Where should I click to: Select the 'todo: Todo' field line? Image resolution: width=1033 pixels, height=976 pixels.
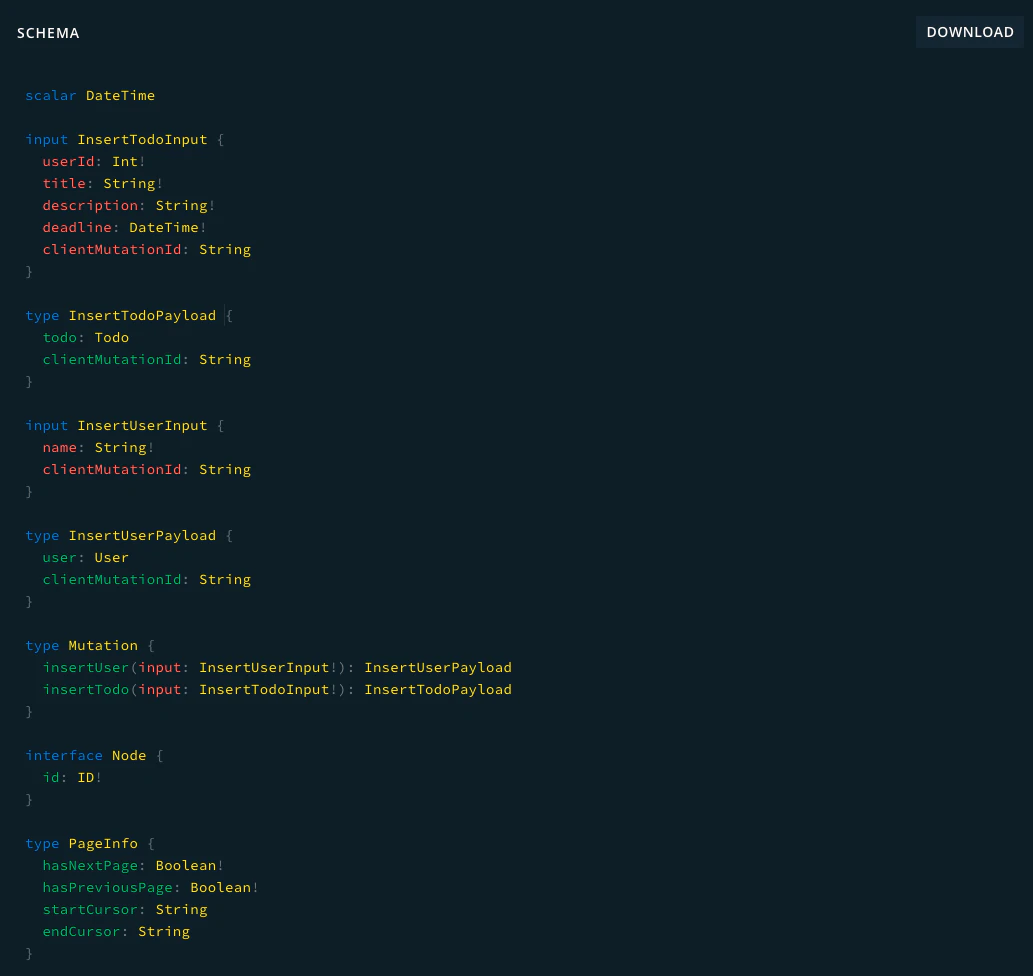[86, 337]
